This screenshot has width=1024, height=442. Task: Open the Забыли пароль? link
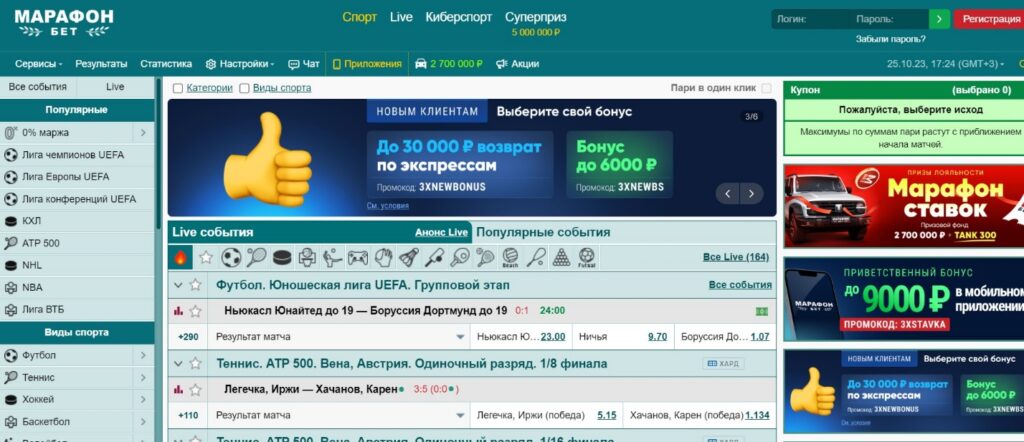pos(891,39)
